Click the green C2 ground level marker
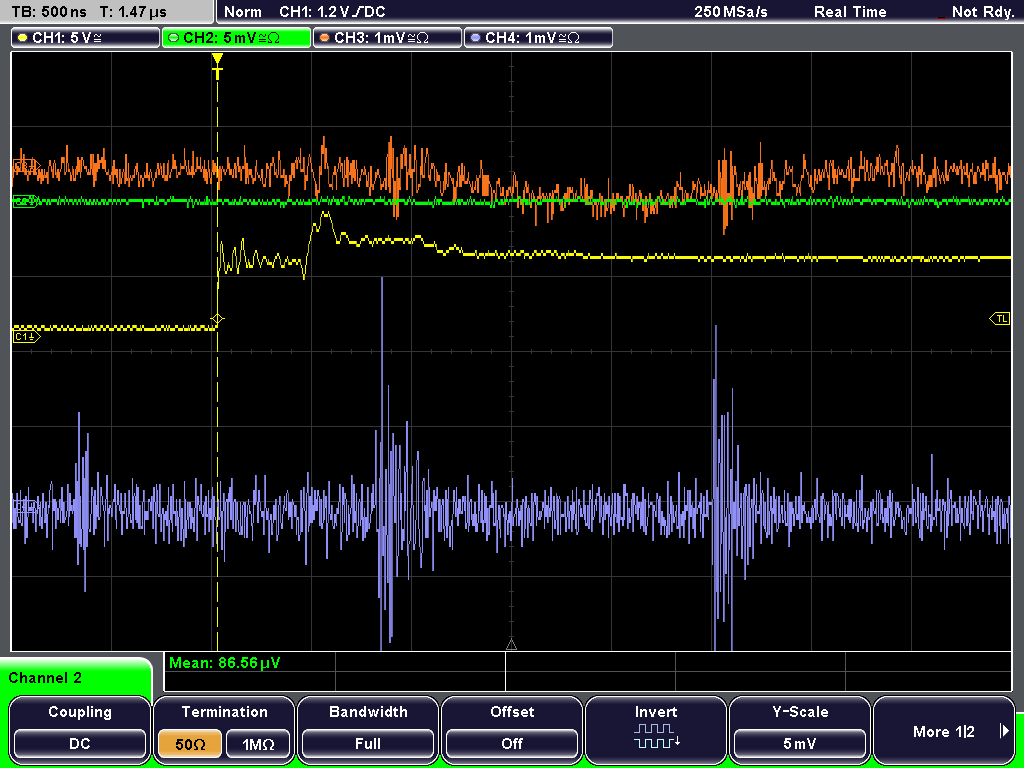 (x=25, y=201)
